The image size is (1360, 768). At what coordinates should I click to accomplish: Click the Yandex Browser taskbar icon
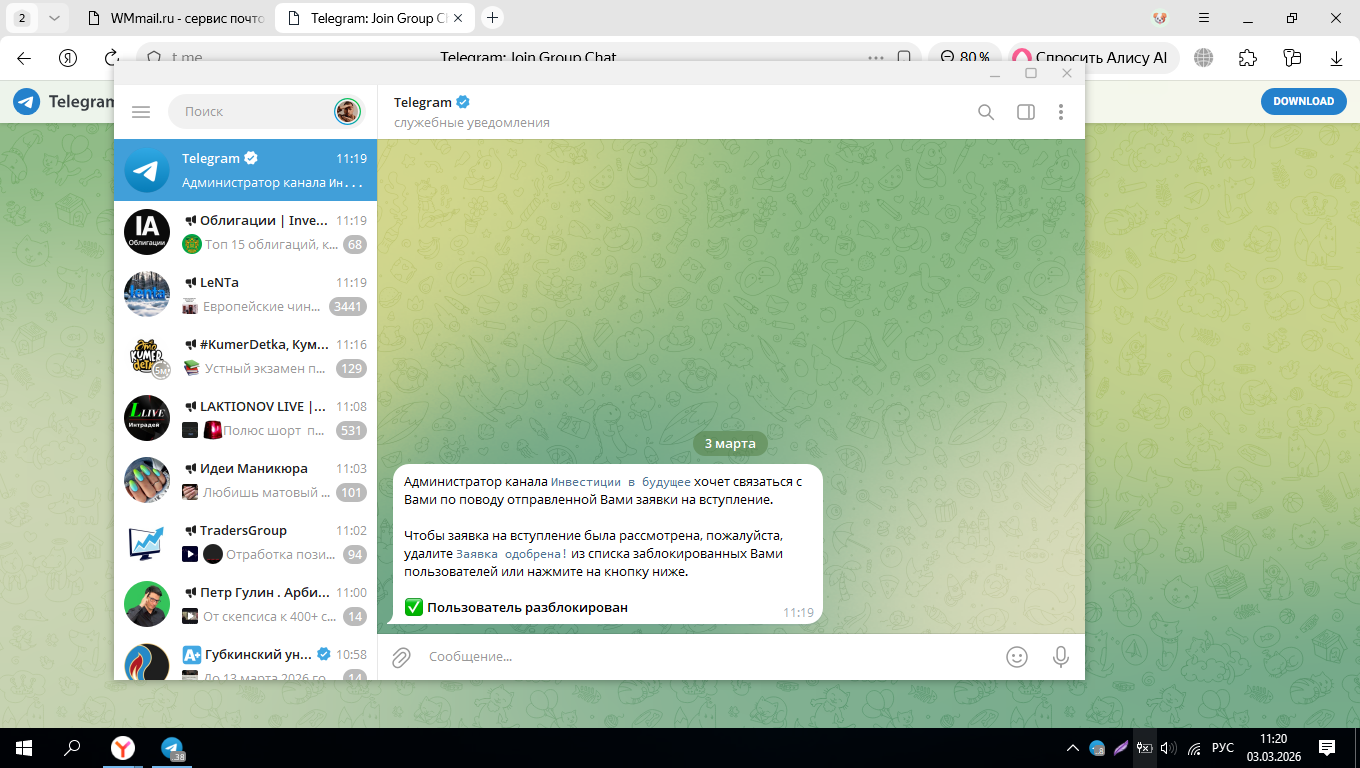pos(122,747)
